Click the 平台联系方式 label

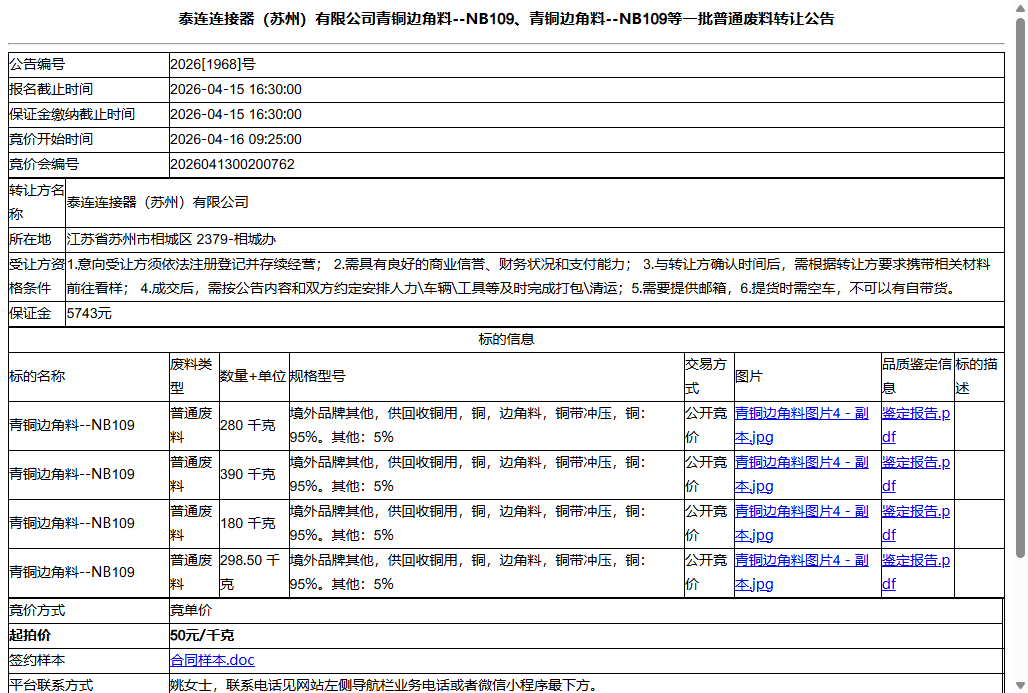click(50, 685)
